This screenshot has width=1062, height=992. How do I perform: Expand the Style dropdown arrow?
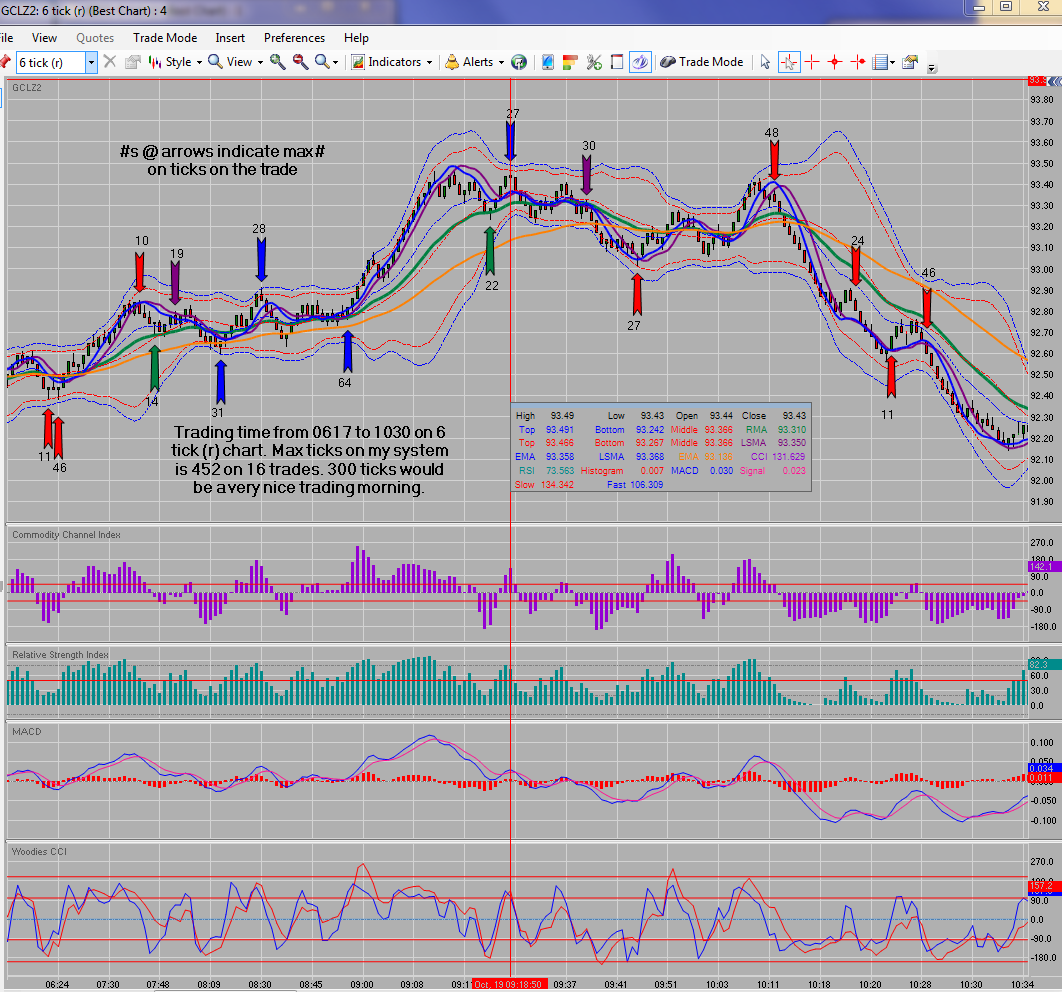point(199,62)
